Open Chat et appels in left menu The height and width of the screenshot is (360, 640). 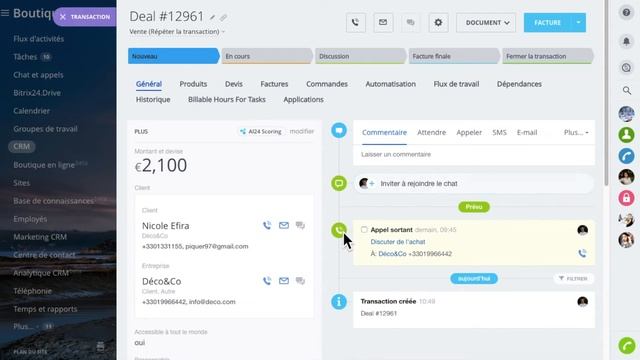[38, 75]
